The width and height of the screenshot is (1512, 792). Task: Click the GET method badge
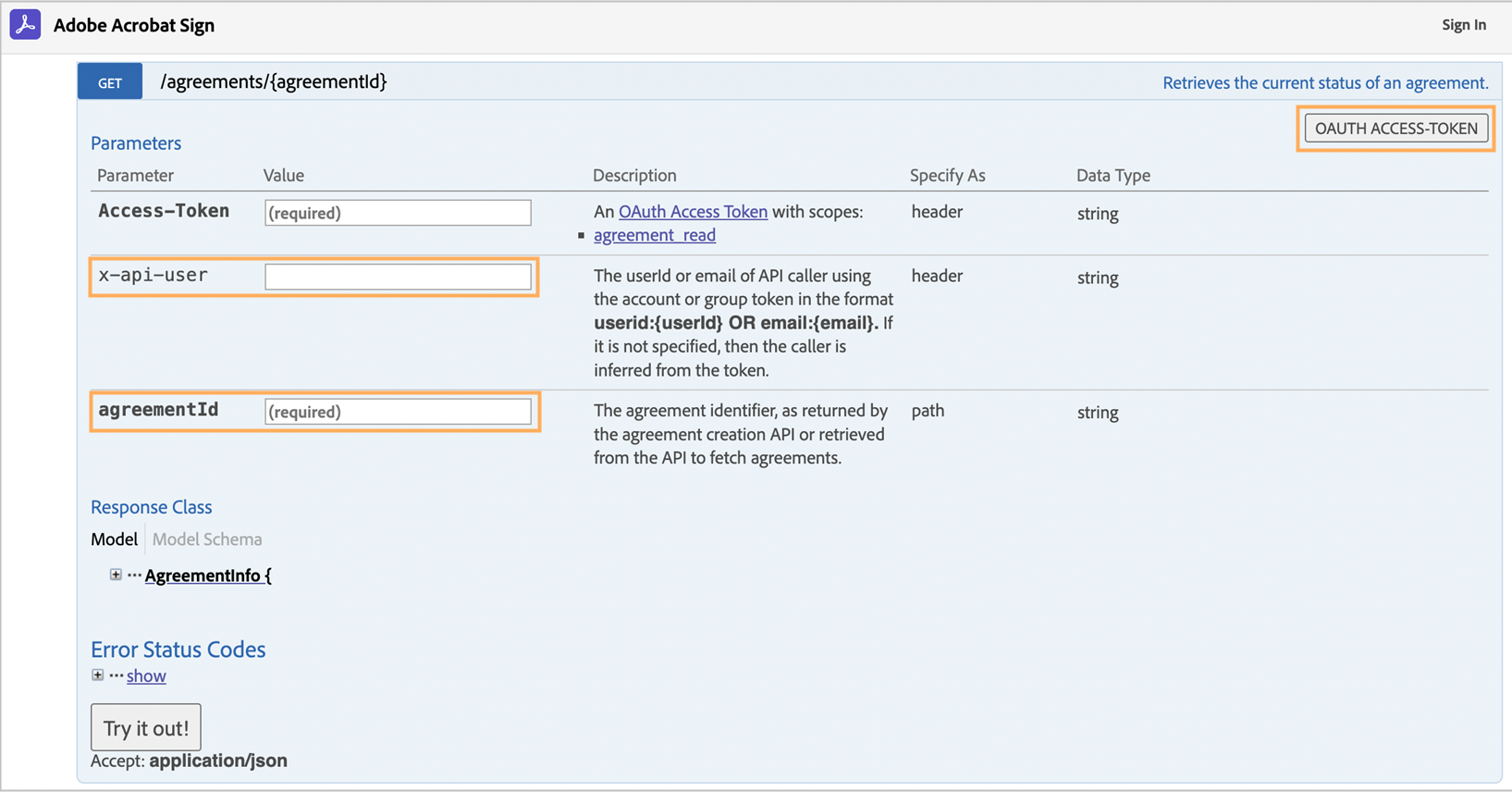point(110,82)
